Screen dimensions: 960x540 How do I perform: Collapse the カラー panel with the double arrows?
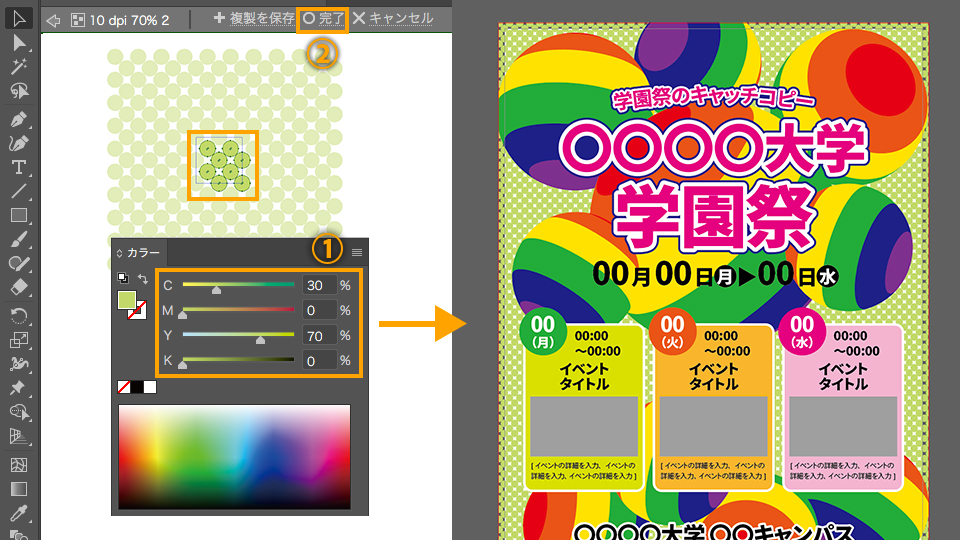click(x=119, y=253)
